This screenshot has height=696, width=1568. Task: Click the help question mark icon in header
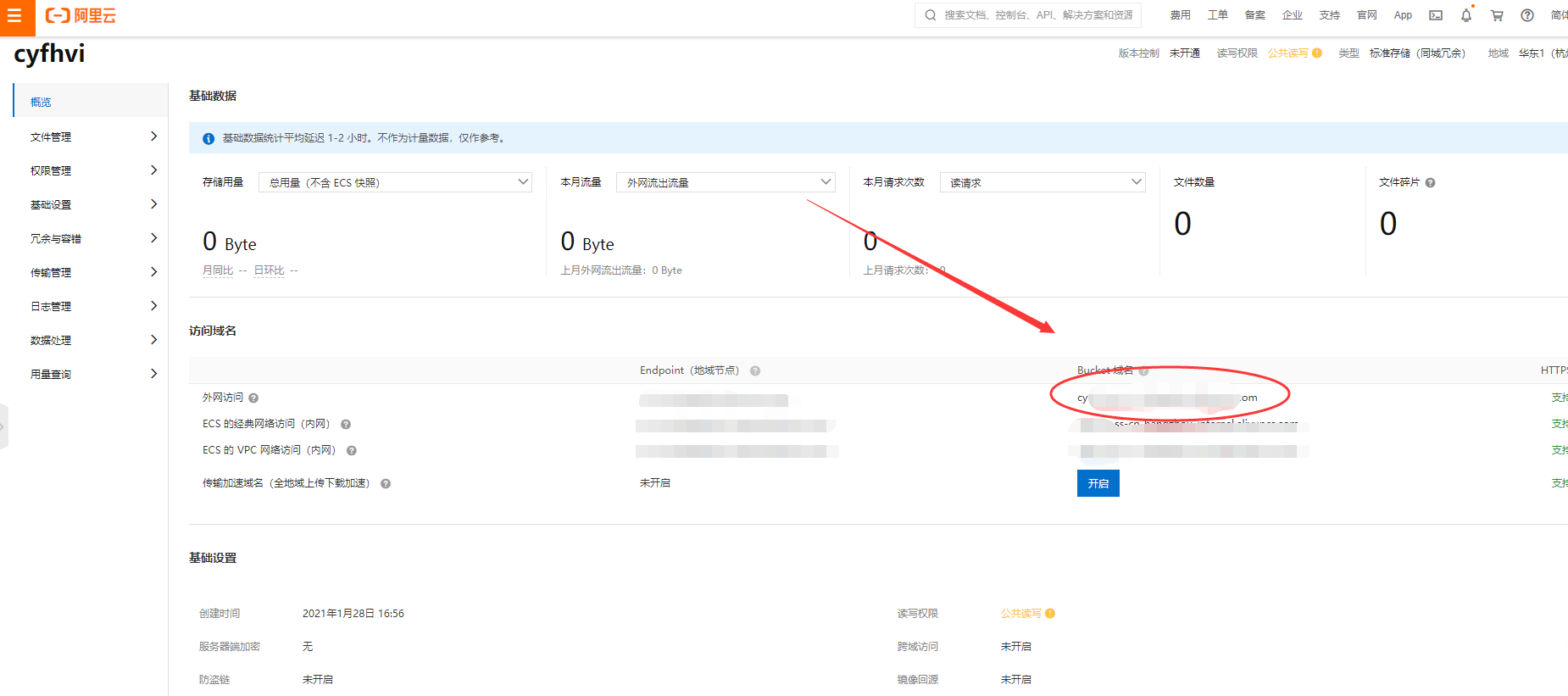click(1526, 15)
